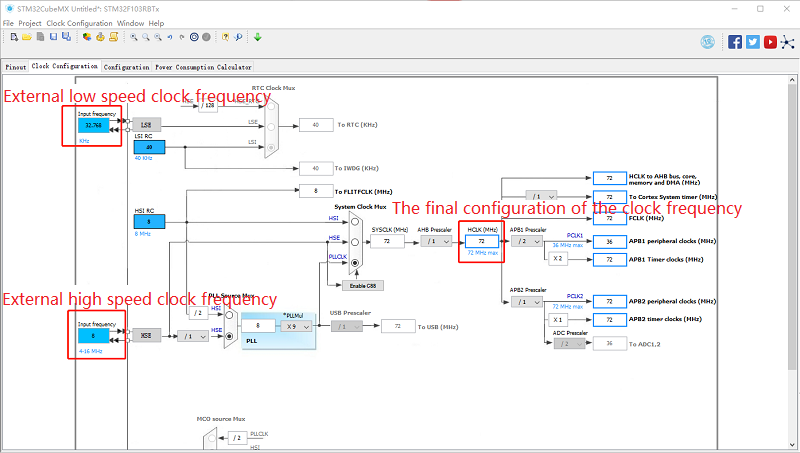This screenshot has height=453, width=800.
Task: Open a project using the folder icon
Action: point(27,37)
